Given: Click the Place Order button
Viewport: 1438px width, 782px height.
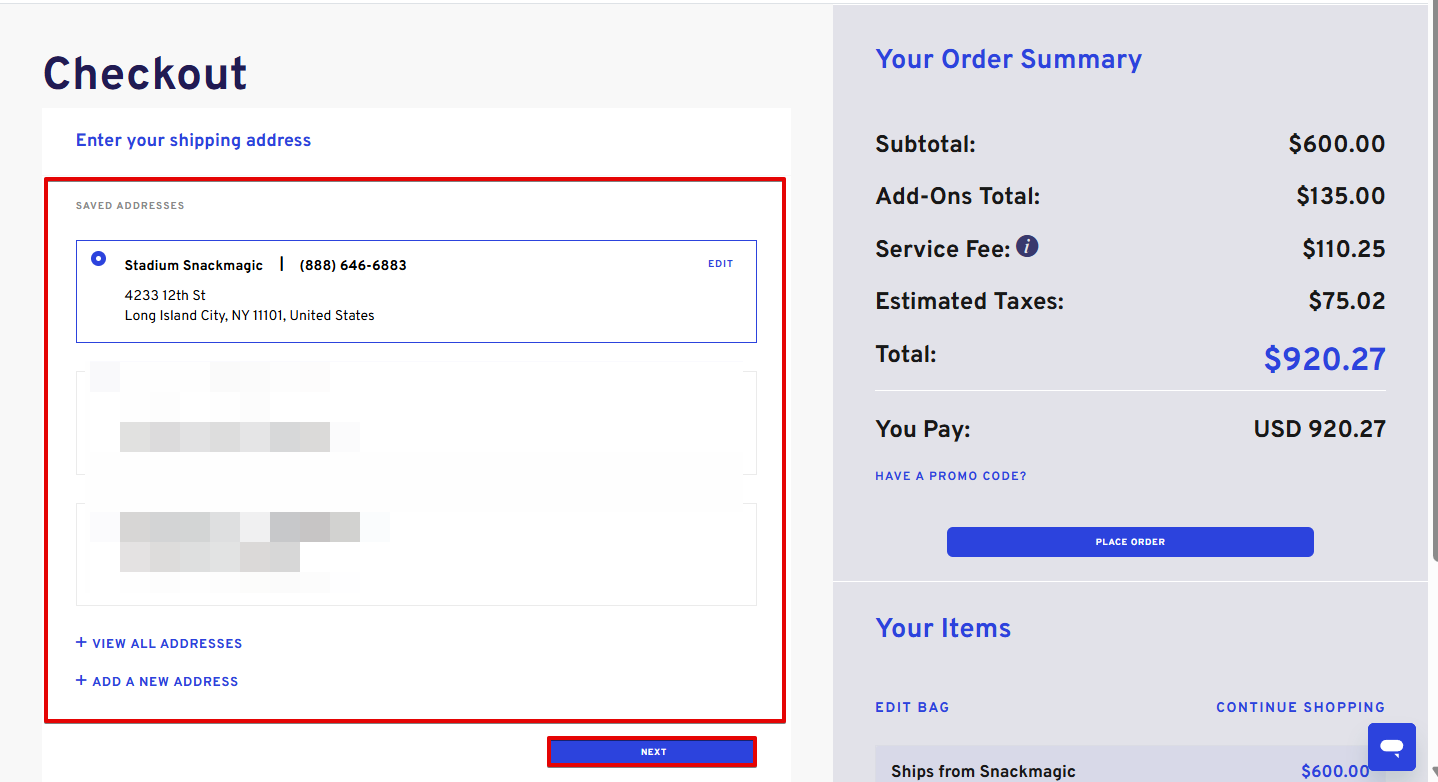Looking at the screenshot, I should (x=1130, y=542).
